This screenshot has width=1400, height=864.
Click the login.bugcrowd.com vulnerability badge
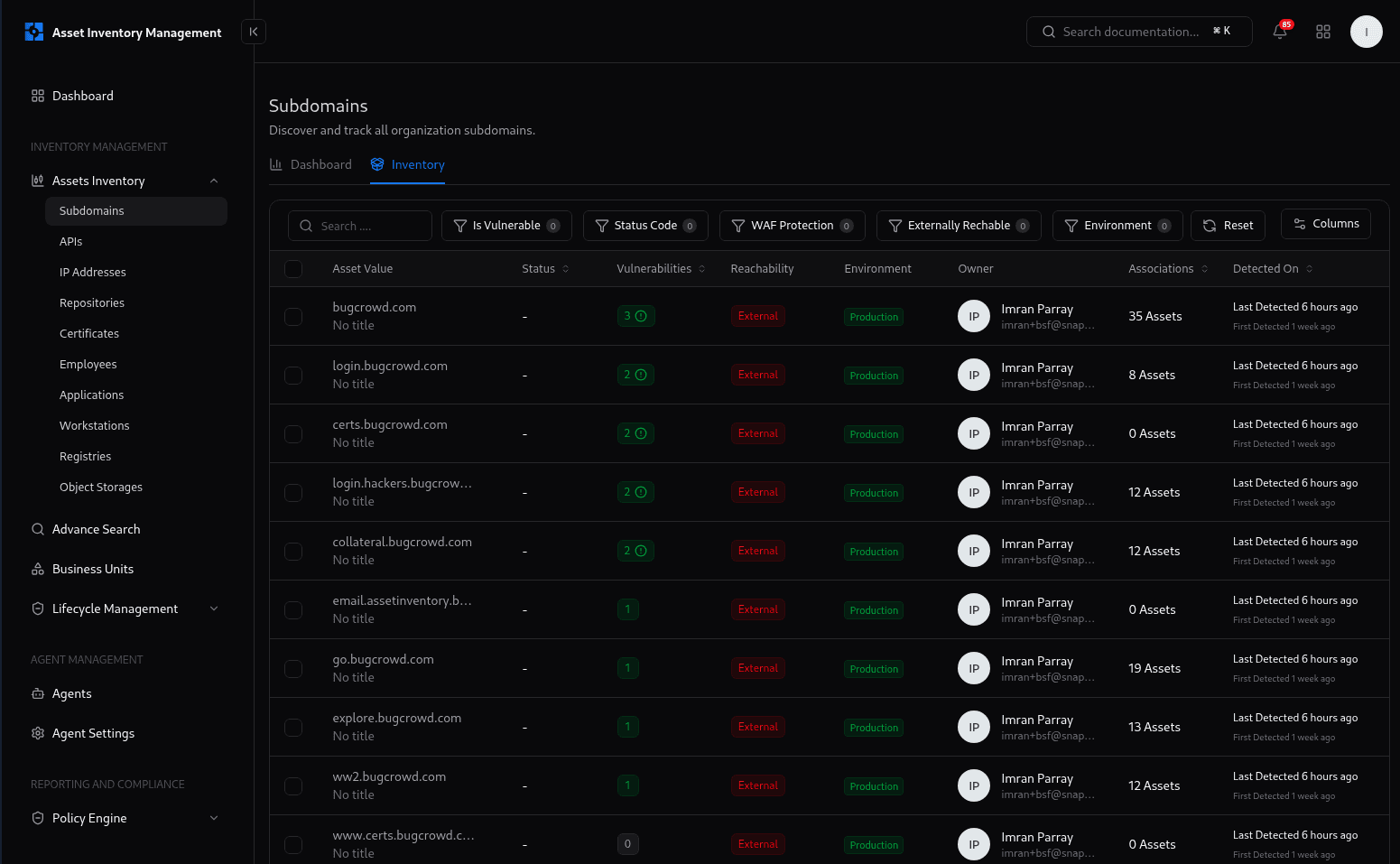tap(635, 375)
